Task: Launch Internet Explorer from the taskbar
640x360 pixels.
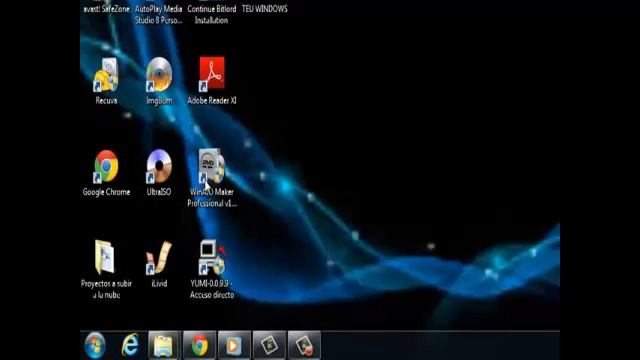Action: click(130, 345)
